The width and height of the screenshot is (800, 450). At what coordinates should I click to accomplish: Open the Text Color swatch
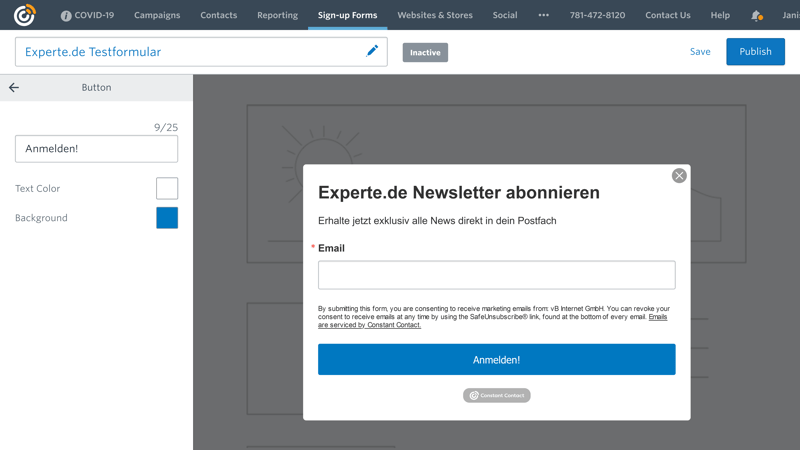click(x=167, y=188)
